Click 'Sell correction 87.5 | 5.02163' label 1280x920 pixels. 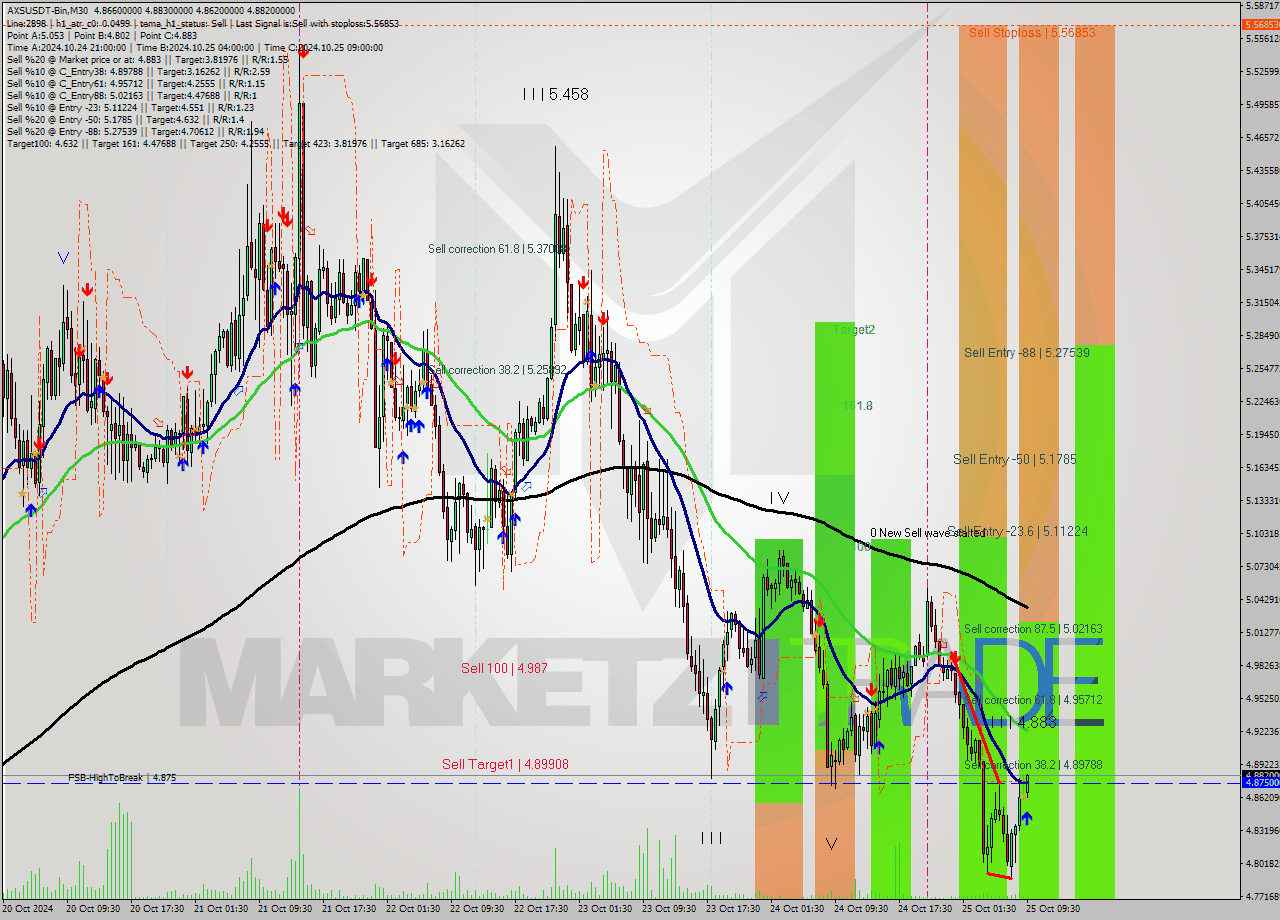pos(1033,629)
